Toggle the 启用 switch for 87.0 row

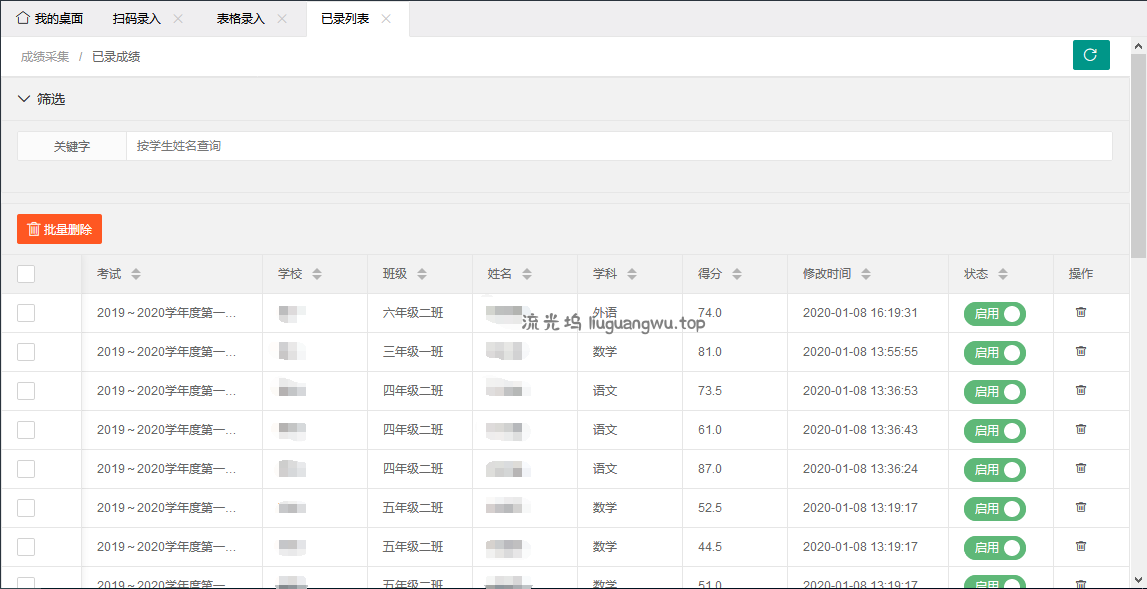coord(994,469)
